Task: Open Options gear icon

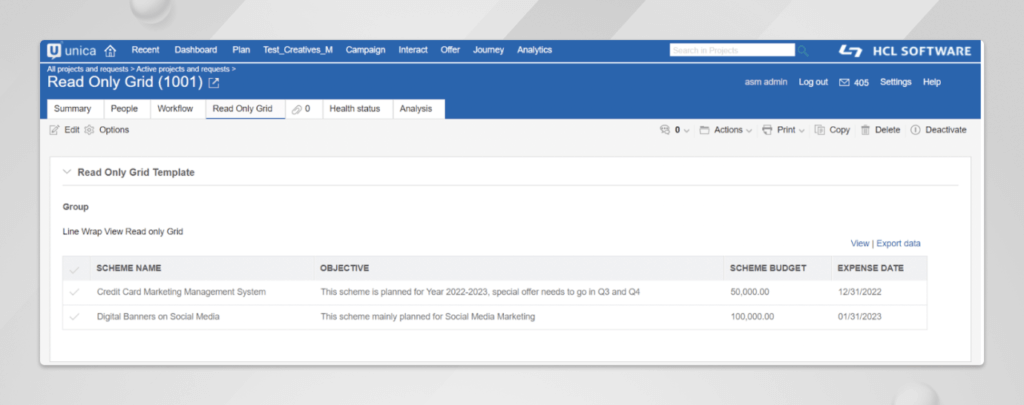Action: coord(90,130)
